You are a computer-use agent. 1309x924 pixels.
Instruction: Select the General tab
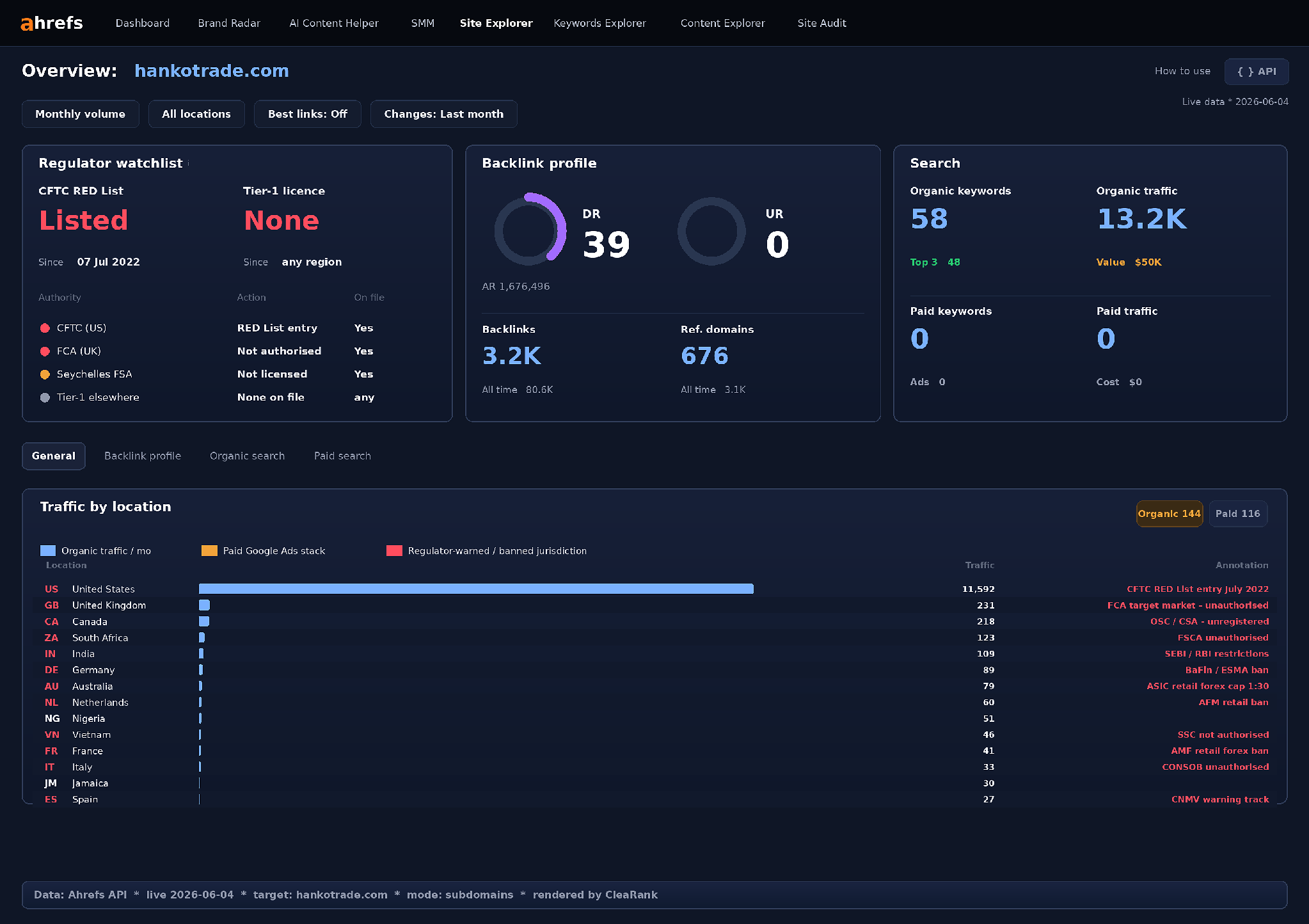tap(54, 456)
